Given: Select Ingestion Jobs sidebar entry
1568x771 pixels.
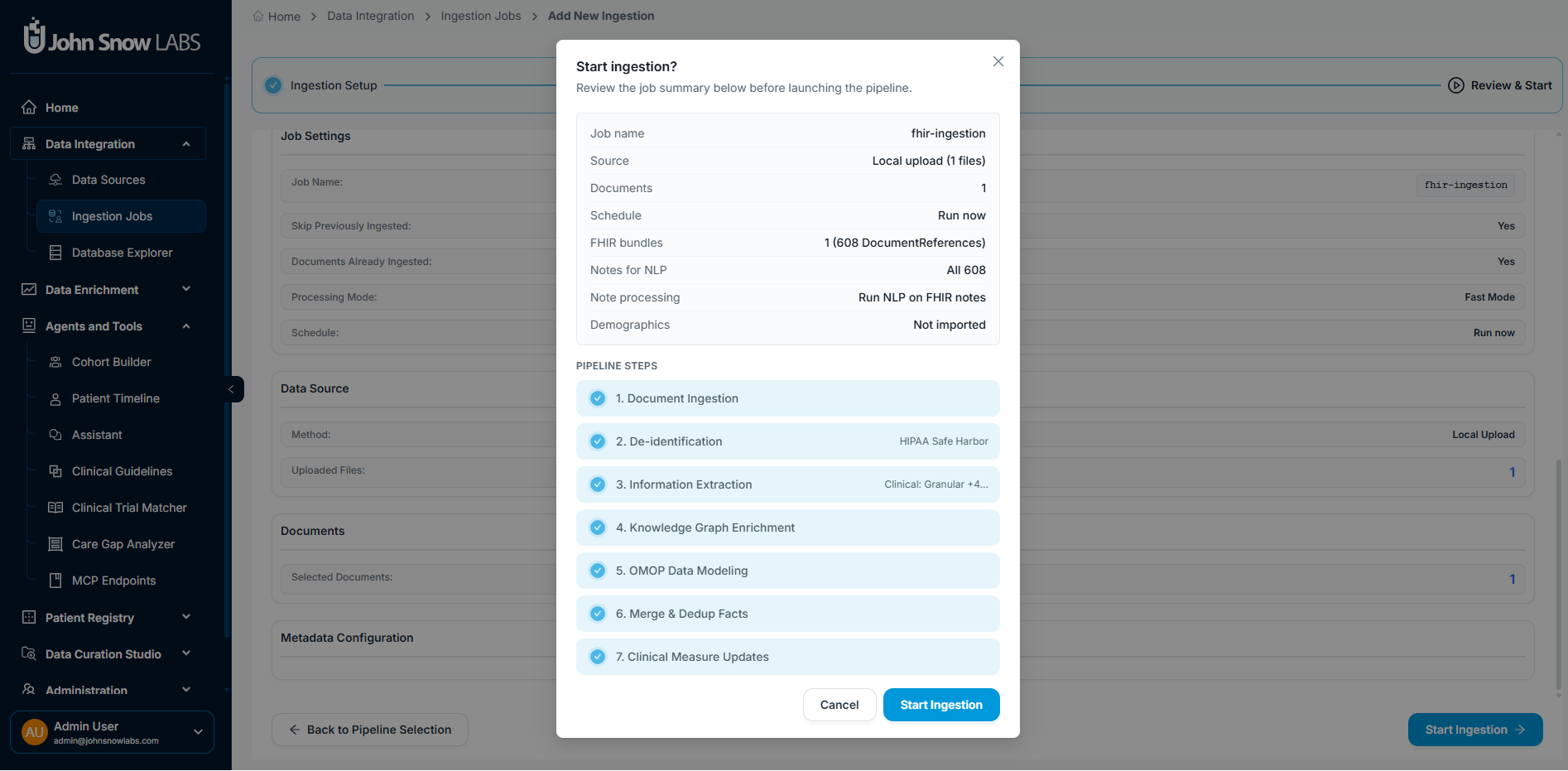Looking at the screenshot, I should click(121, 216).
